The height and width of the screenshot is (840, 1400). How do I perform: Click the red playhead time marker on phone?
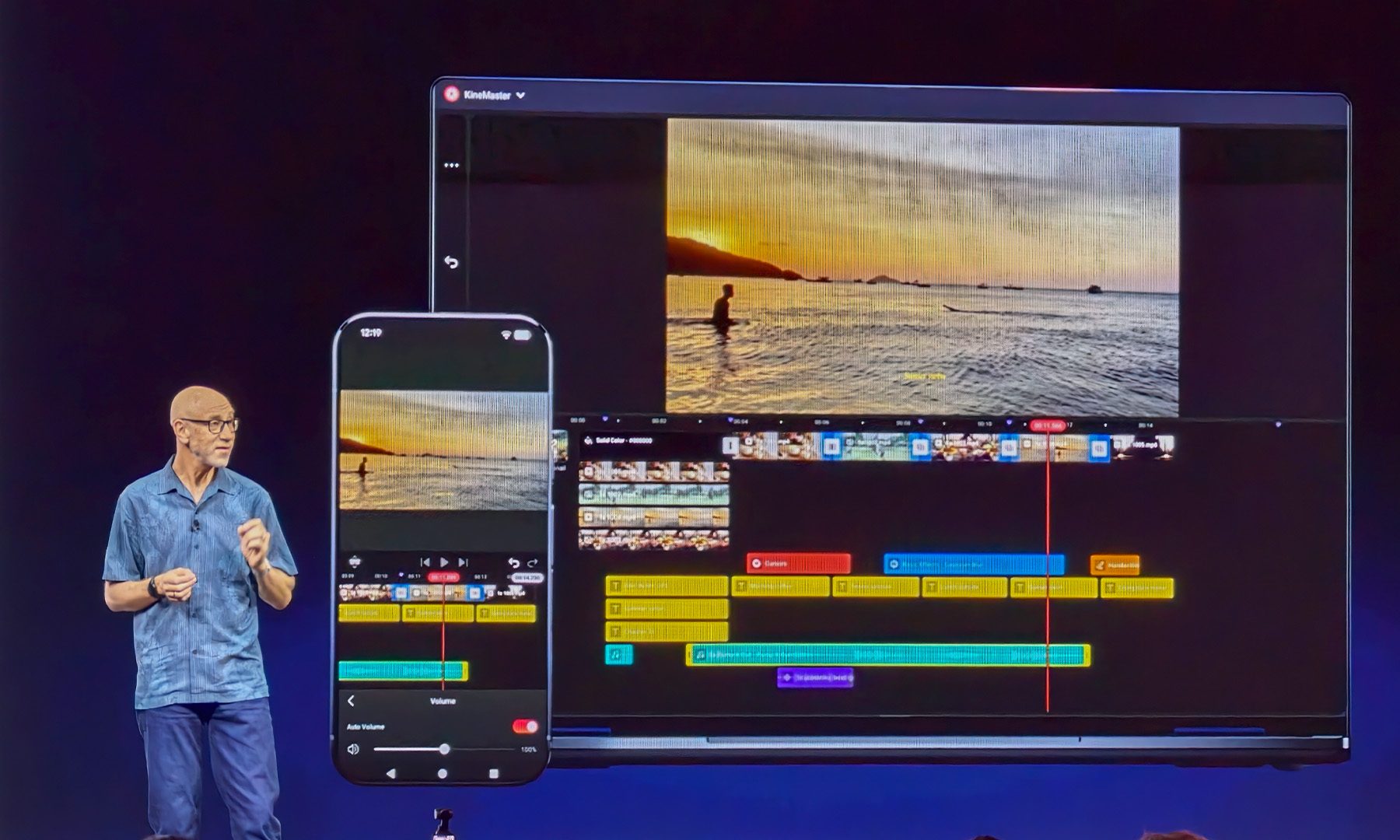pos(443,577)
